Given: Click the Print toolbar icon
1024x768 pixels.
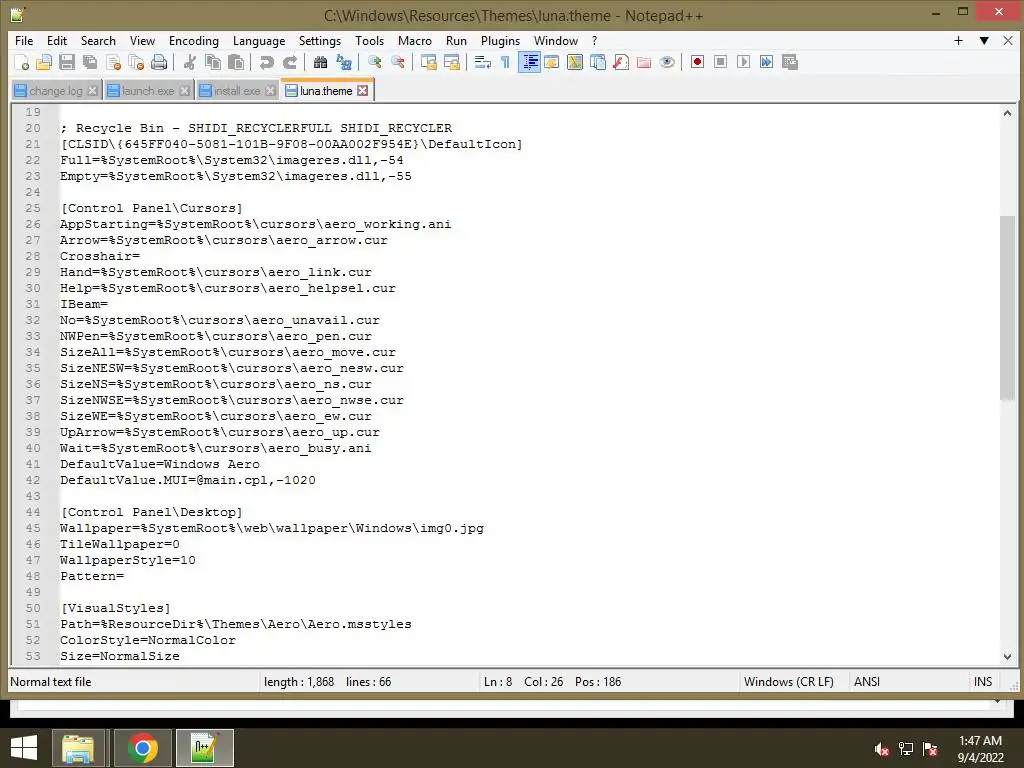Looking at the screenshot, I should pos(159,62).
